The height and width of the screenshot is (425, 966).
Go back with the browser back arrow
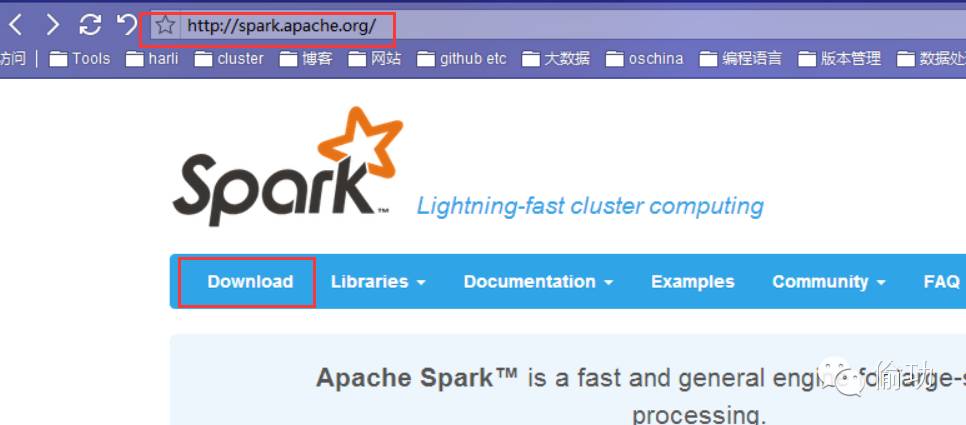tap(15, 25)
